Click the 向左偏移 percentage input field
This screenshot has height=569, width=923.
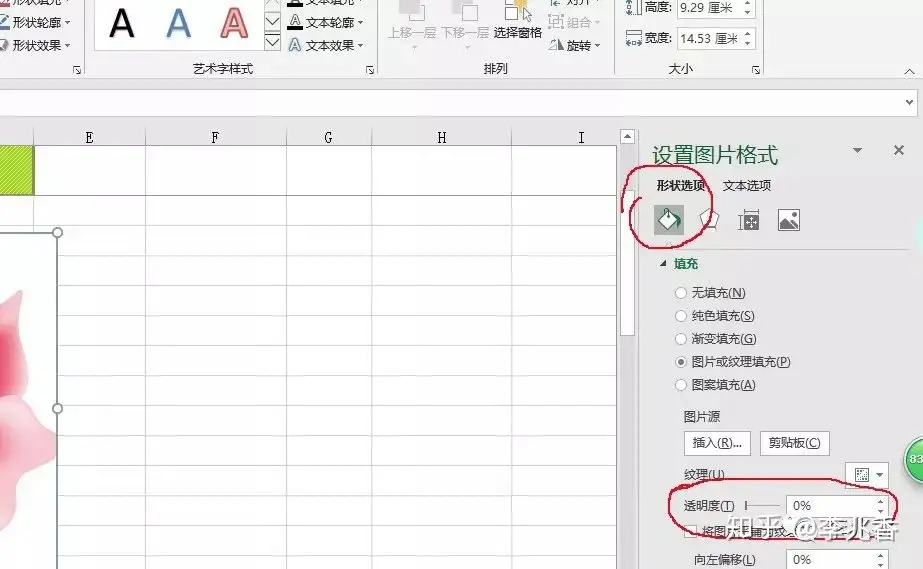click(x=830, y=560)
